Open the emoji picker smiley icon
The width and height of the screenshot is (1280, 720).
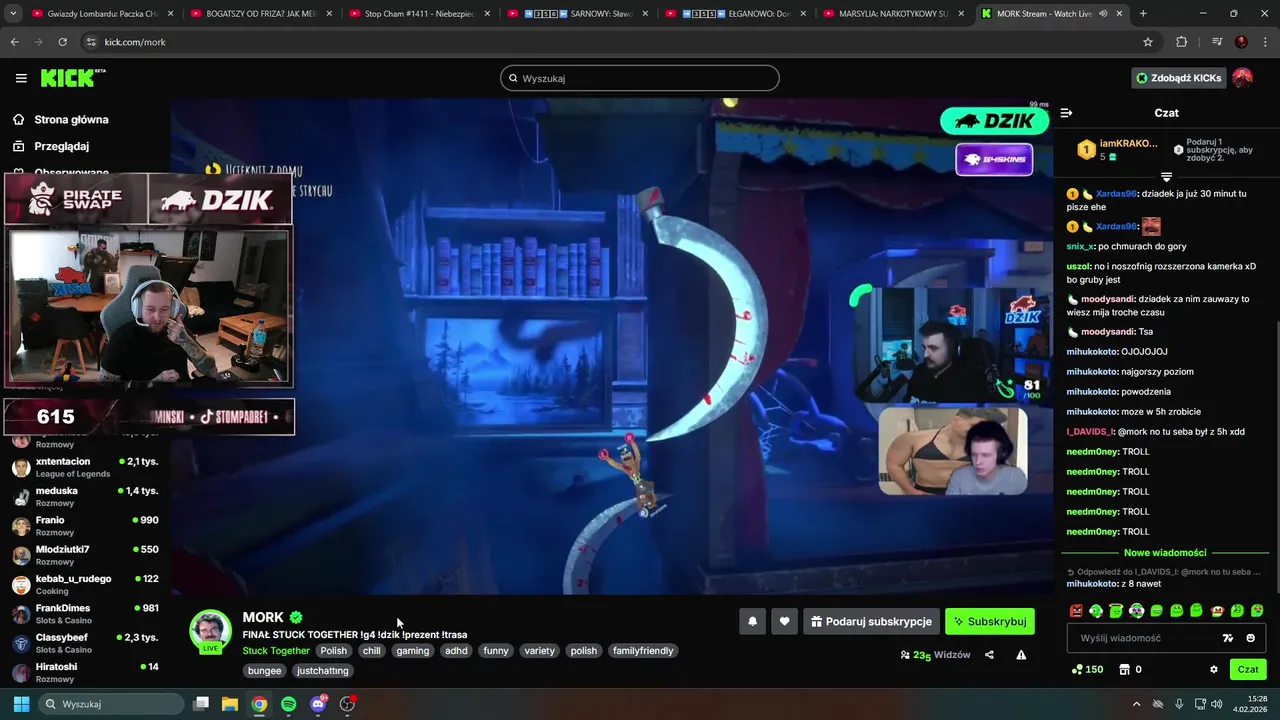coord(1250,638)
